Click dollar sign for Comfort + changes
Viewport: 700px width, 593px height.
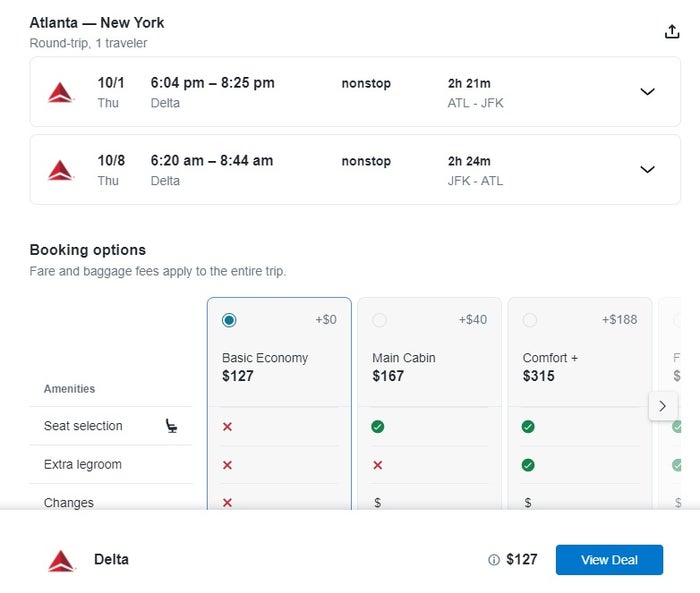tap(528, 503)
